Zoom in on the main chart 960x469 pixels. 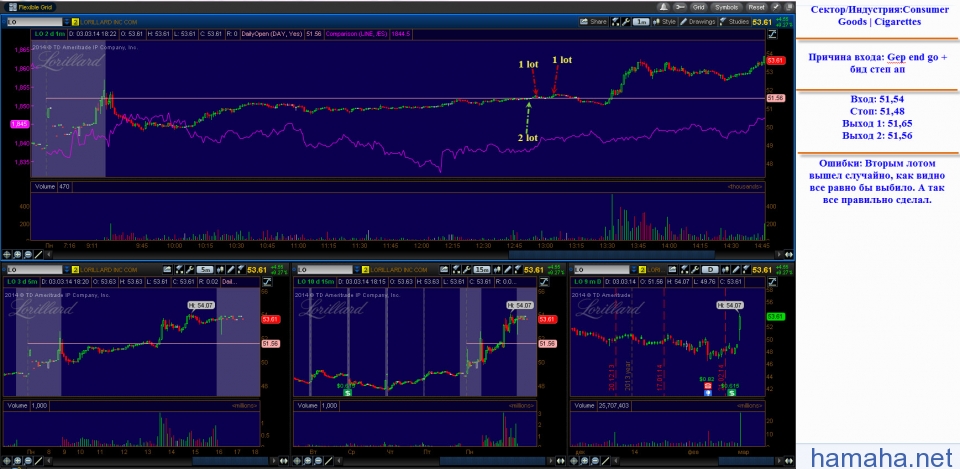click(17, 254)
